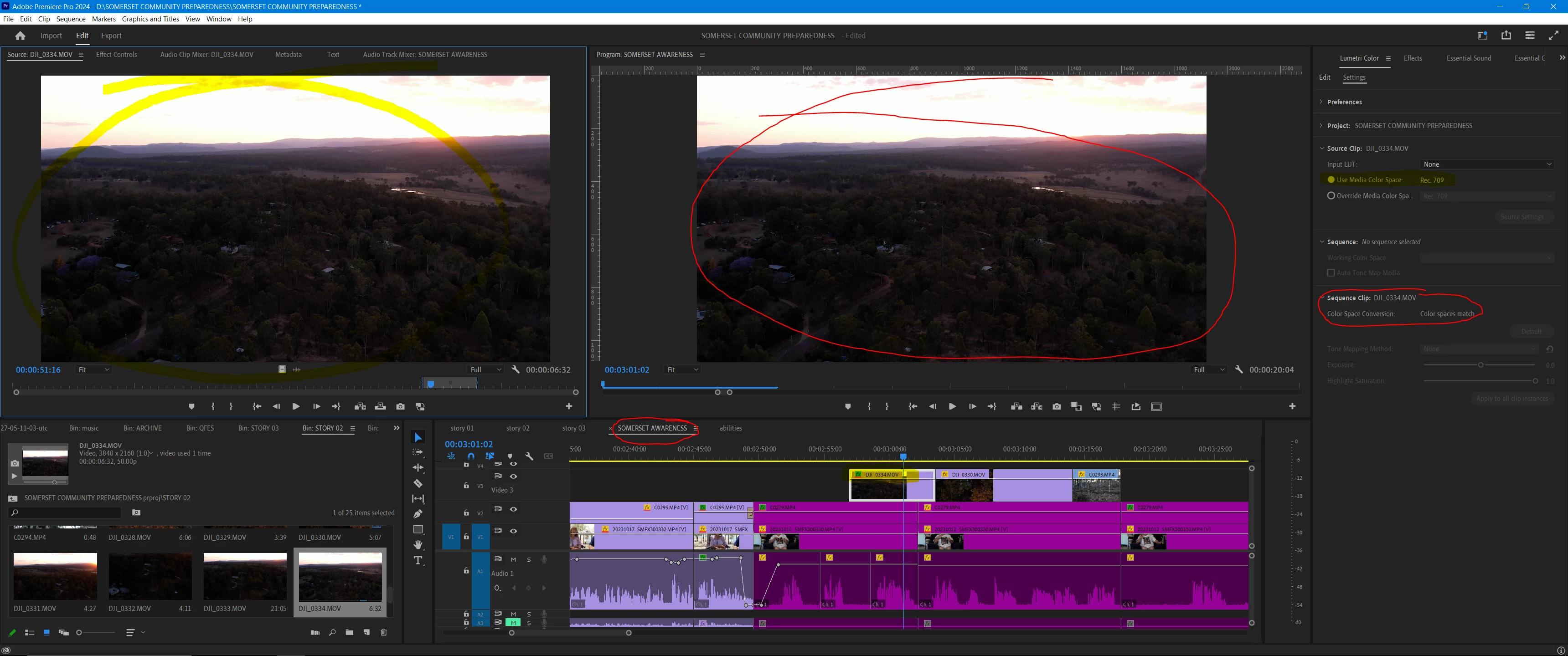Image resolution: width=1568 pixels, height=656 pixels.
Task: Toggle V2 track eye visibility
Action: pos(513,509)
